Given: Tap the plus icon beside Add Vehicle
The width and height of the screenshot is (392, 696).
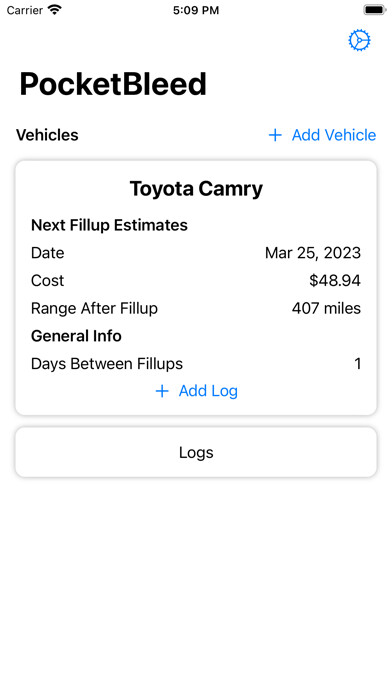Looking at the screenshot, I should pyautogui.click(x=275, y=135).
